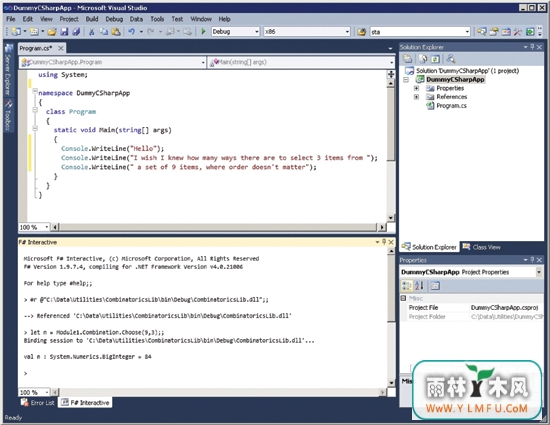The image size is (550, 425).
Task: Toggle pin on the Solution Explorer panel
Action: coord(532,47)
